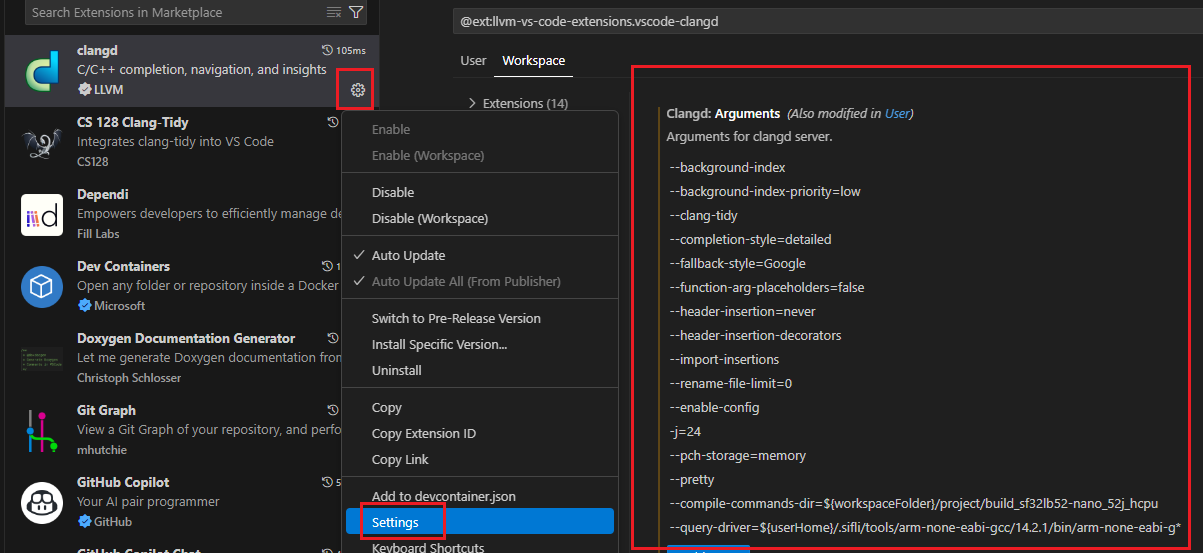The image size is (1203, 553).
Task: Open the Git Graph extension icon
Action: click(x=42, y=431)
